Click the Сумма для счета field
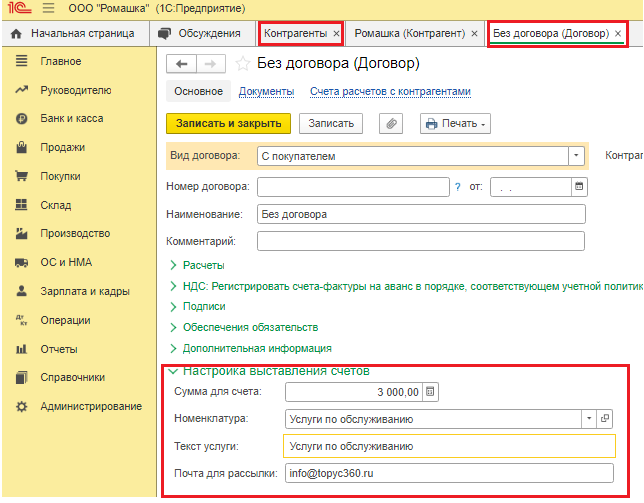Screen dimensions: 644x503 coord(354,391)
